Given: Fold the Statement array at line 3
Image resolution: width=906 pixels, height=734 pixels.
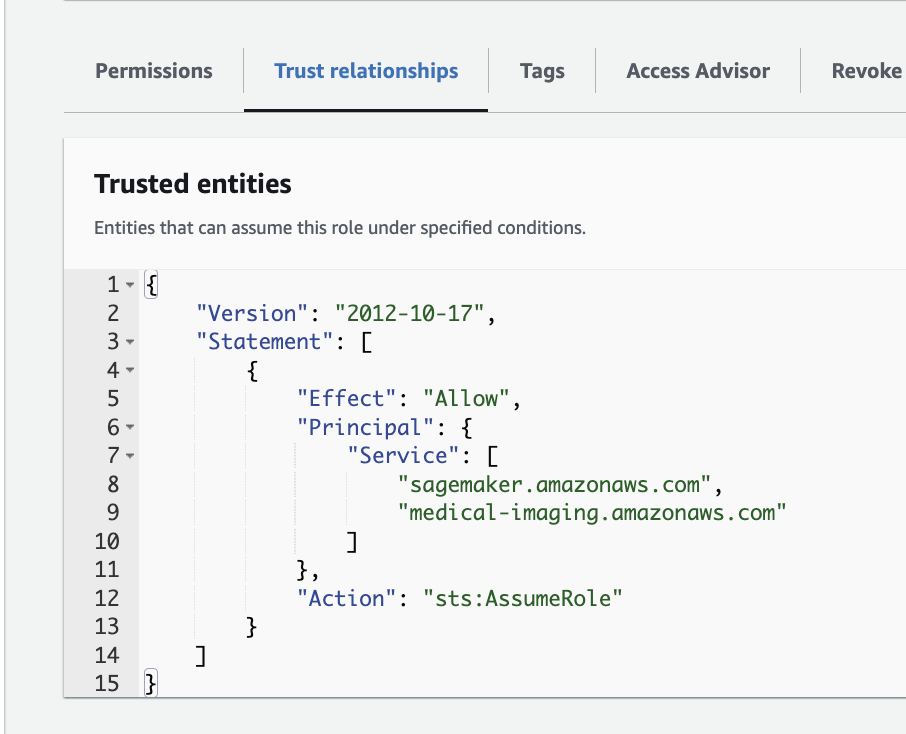Looking at the screenshot, I should [x=130, y=342].
